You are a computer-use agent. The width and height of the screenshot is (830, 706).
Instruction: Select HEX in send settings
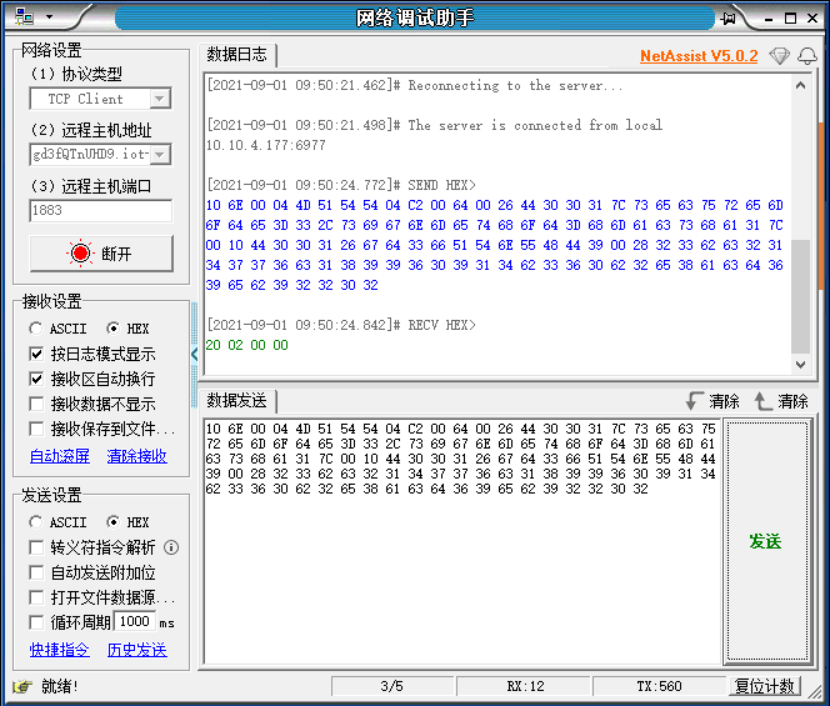point(128,522)
